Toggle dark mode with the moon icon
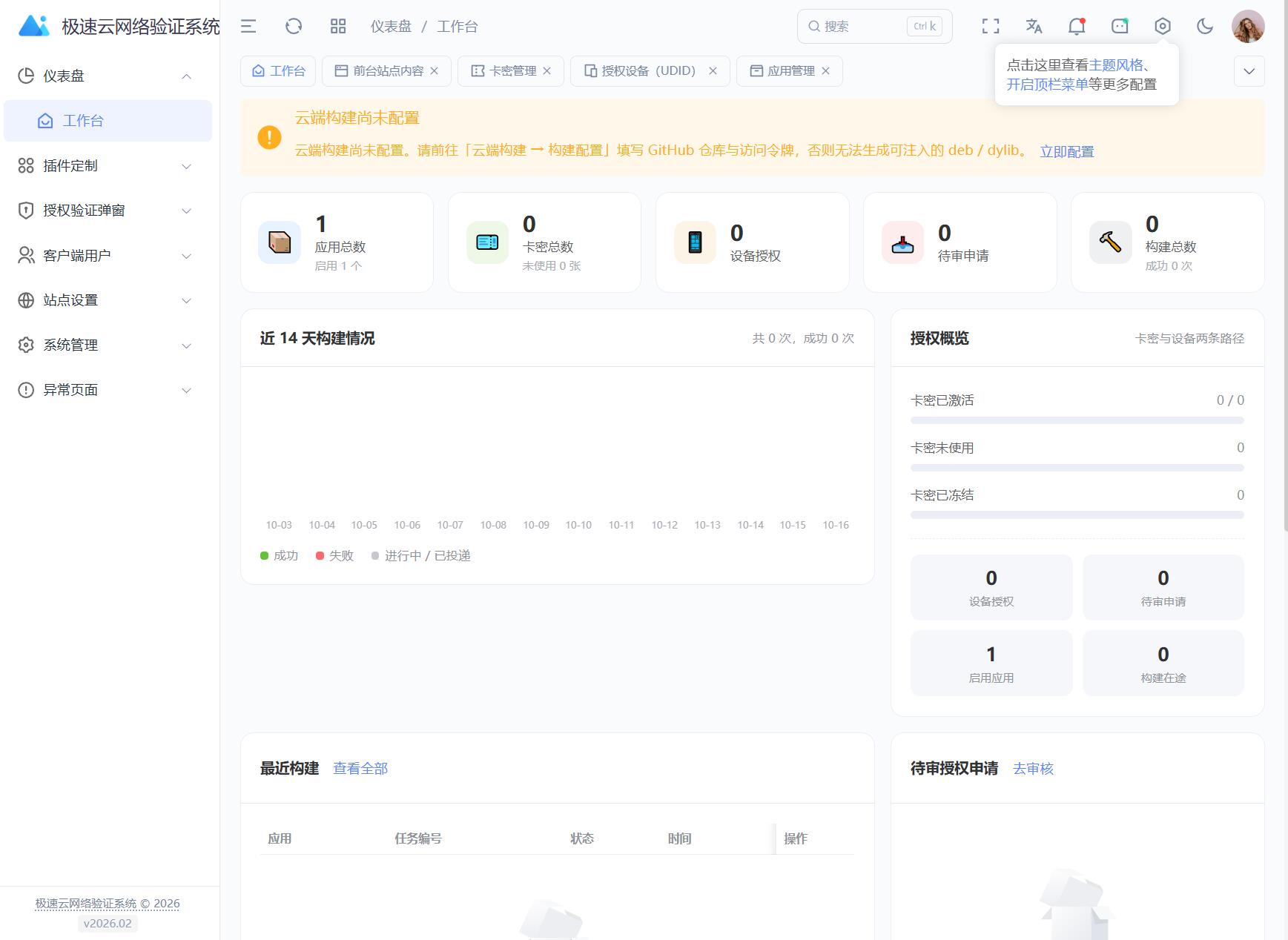Viewport: 1288px width, 940px height. (x=1205, y=27)
